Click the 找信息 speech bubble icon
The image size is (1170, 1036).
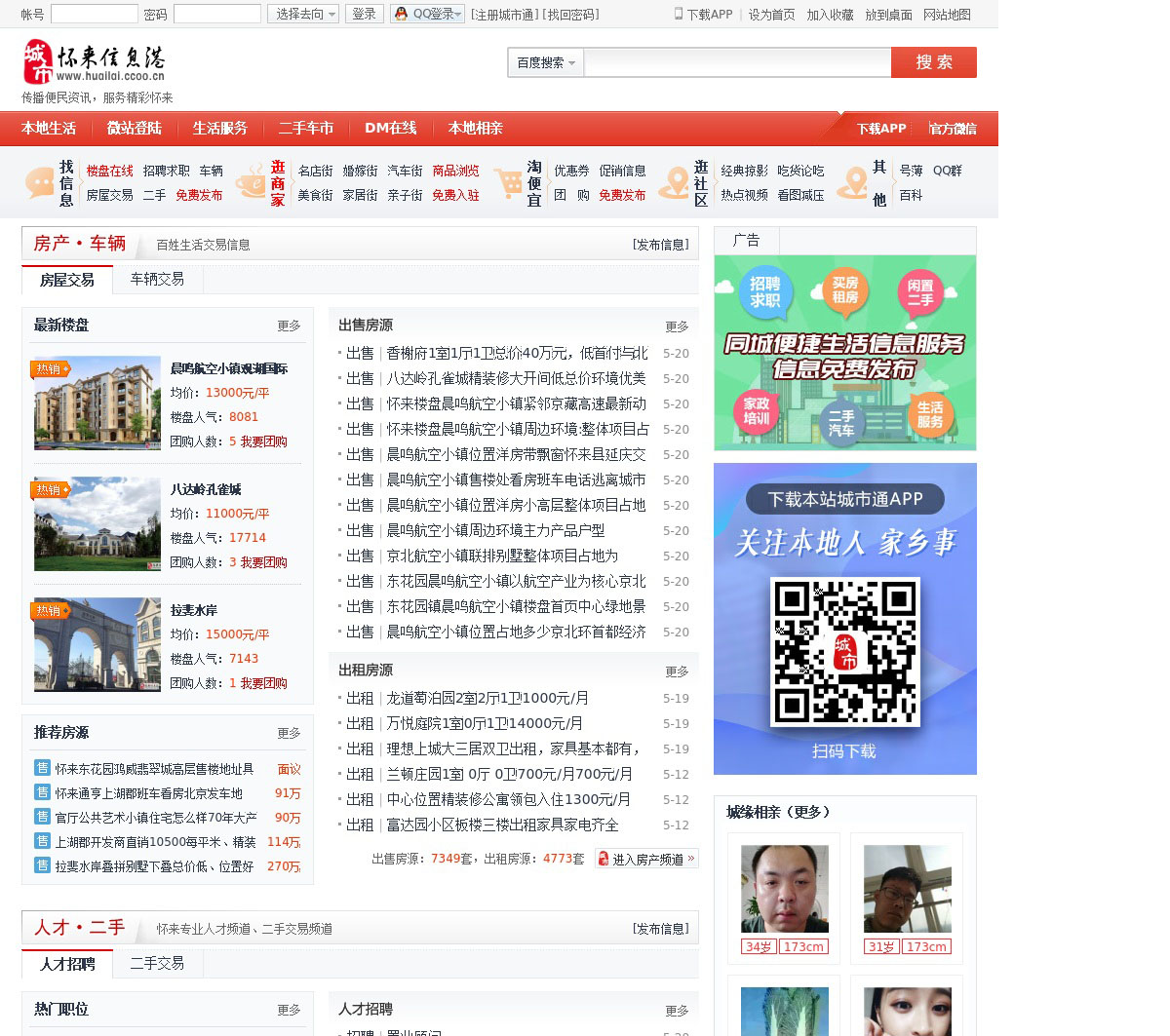click(x=40, y=182)
